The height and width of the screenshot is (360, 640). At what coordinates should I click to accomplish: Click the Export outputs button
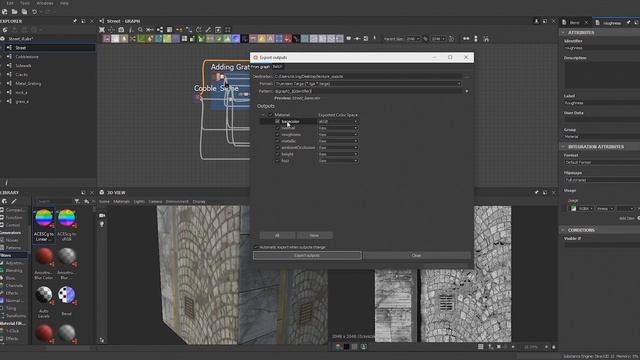coord(307,255)
